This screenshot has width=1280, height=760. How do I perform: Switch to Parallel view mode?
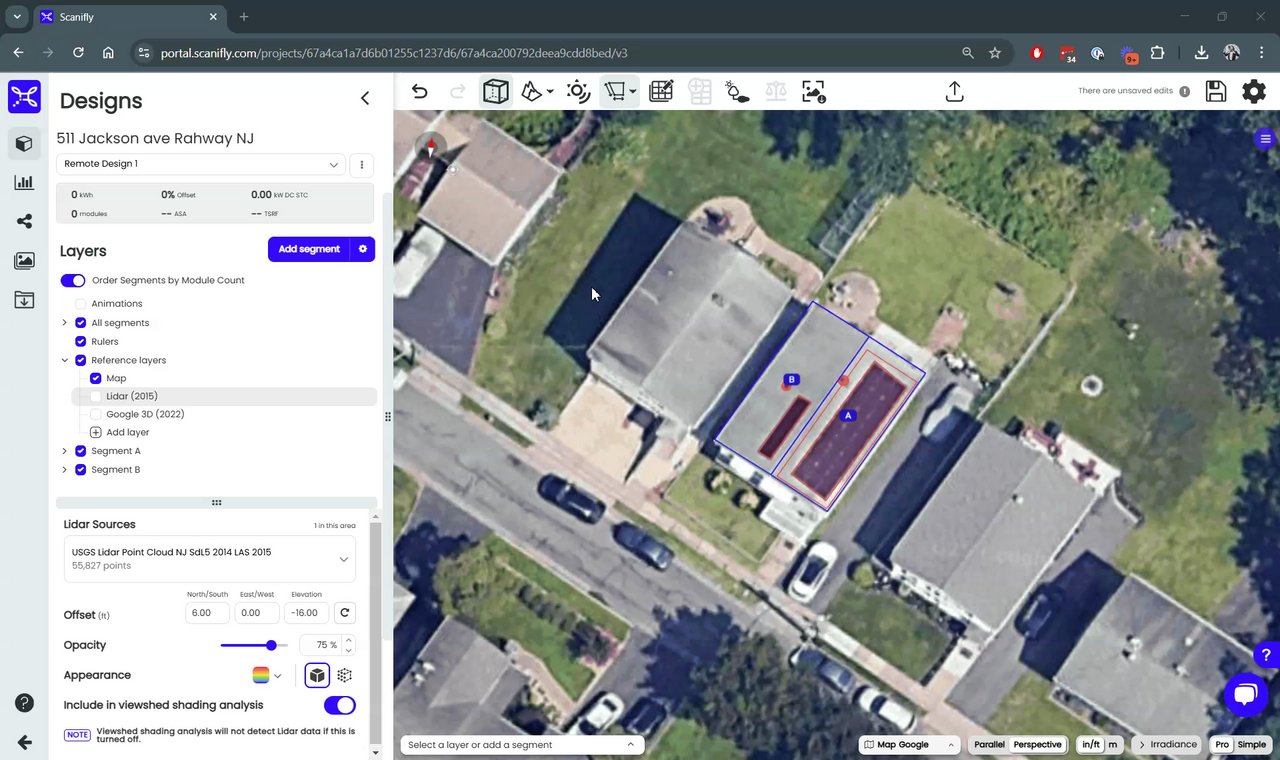coord(989,745)
